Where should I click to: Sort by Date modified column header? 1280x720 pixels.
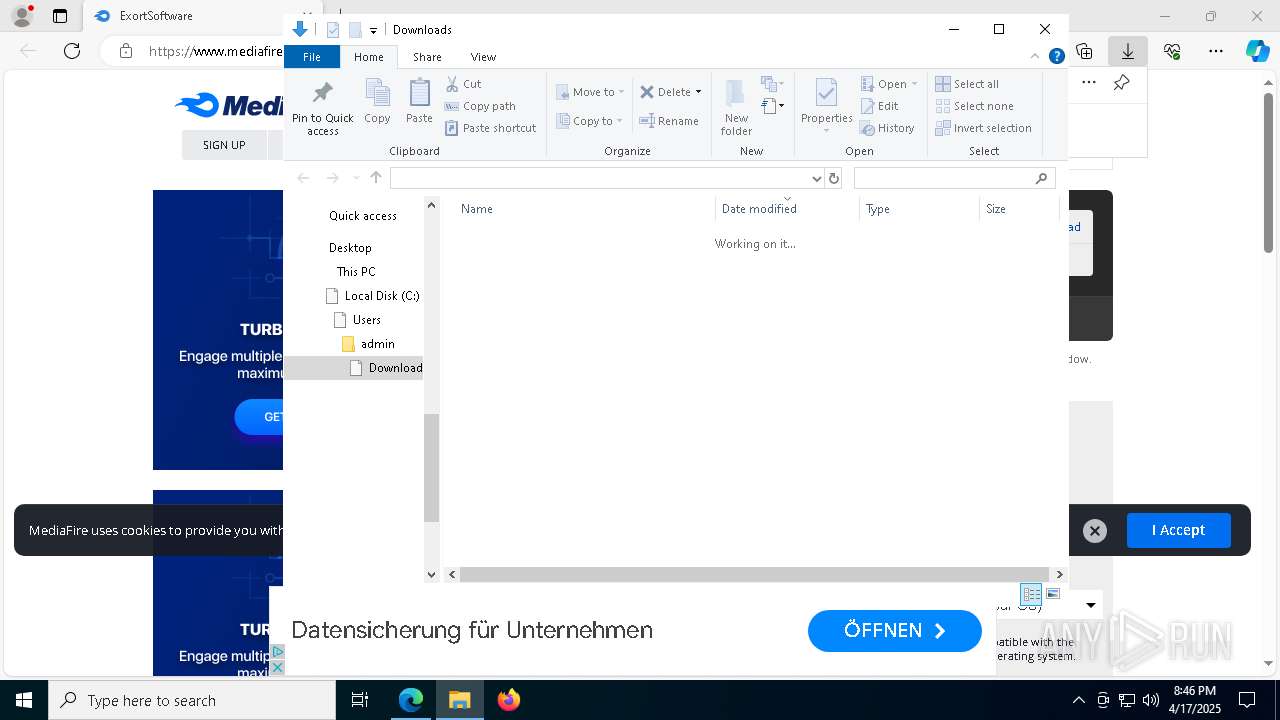click(x=787, y=209)
